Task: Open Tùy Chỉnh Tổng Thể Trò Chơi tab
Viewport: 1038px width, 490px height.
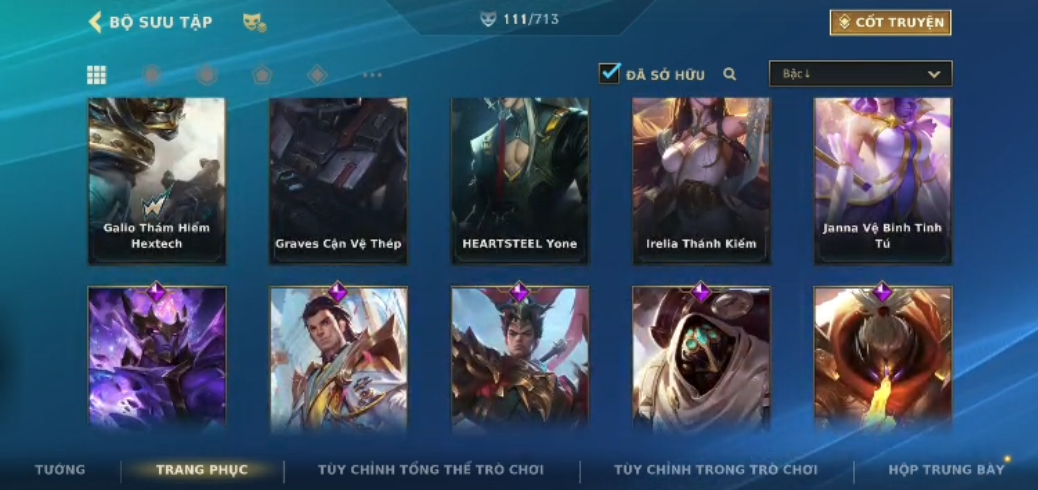Action: pyautogui.click(x=431, y=470)
